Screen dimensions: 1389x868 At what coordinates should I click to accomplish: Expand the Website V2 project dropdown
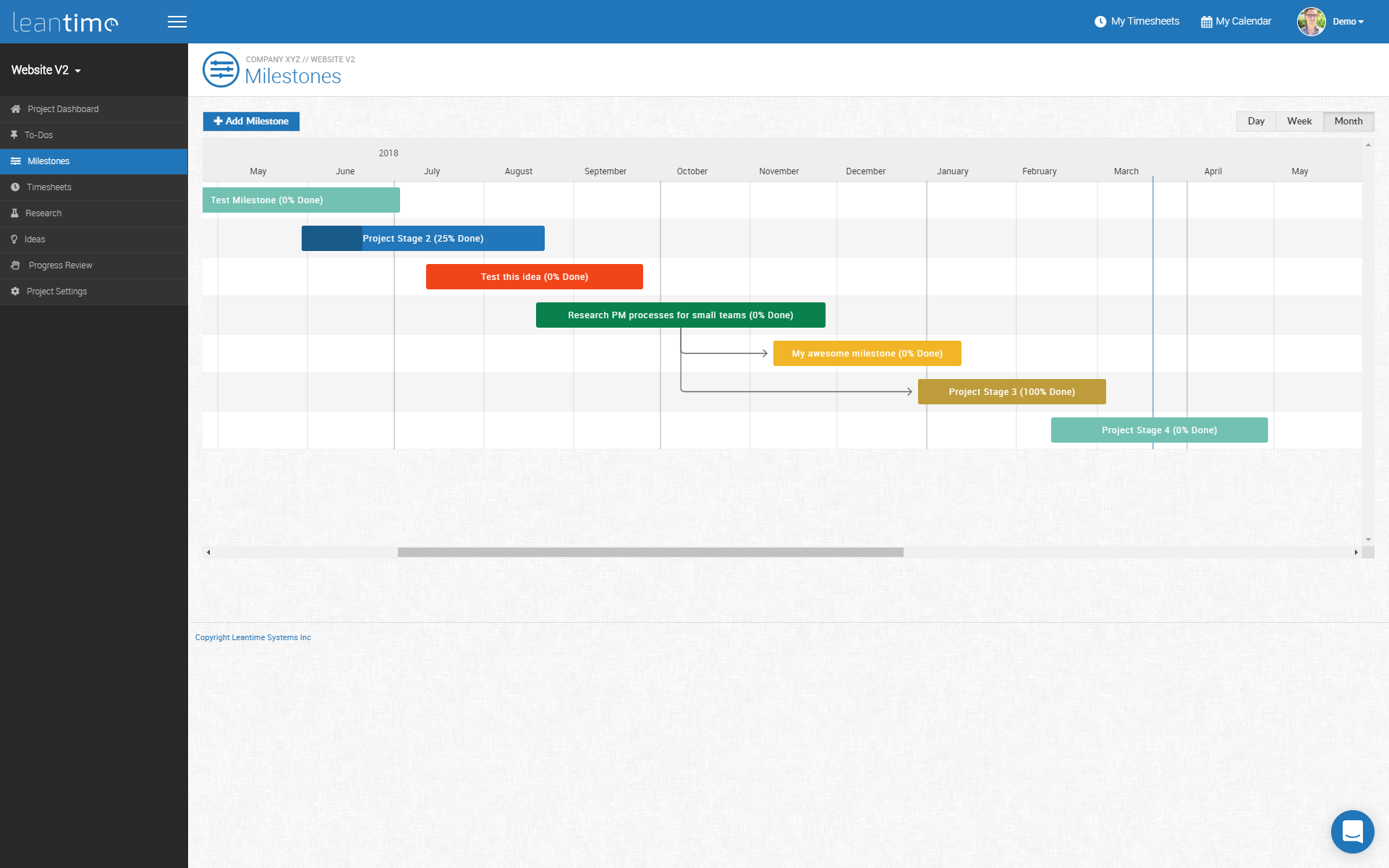pos(46,70)
